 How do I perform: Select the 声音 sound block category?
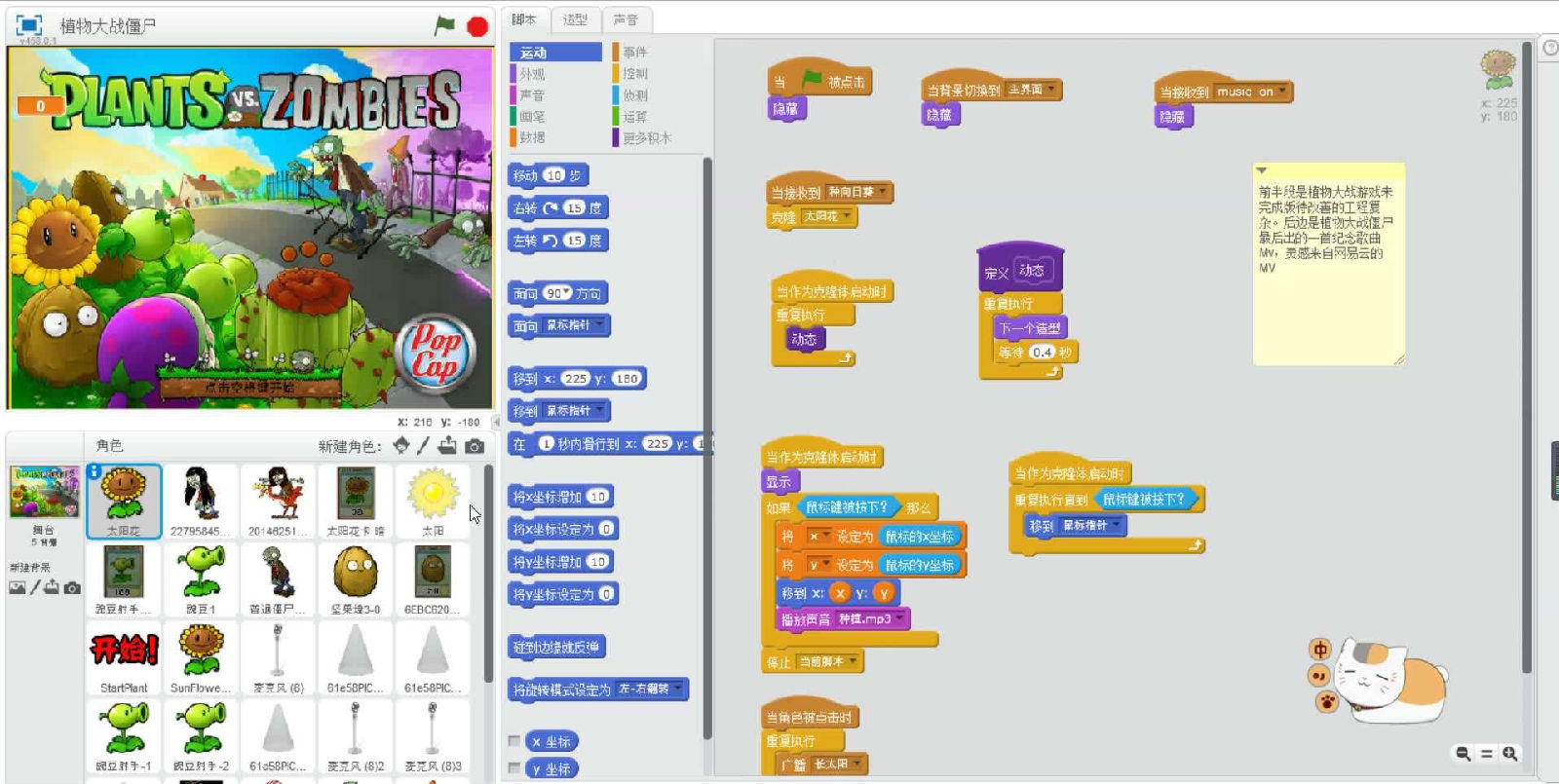(555, 95)
